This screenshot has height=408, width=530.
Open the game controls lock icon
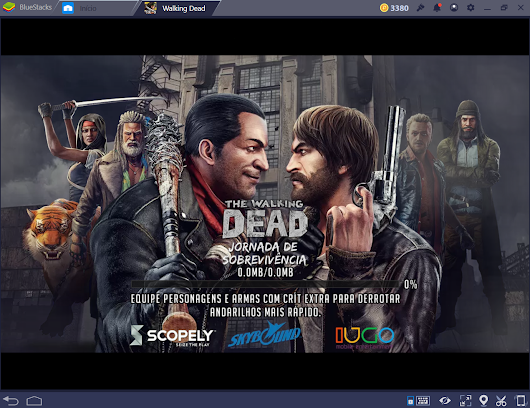click(410, 401)
